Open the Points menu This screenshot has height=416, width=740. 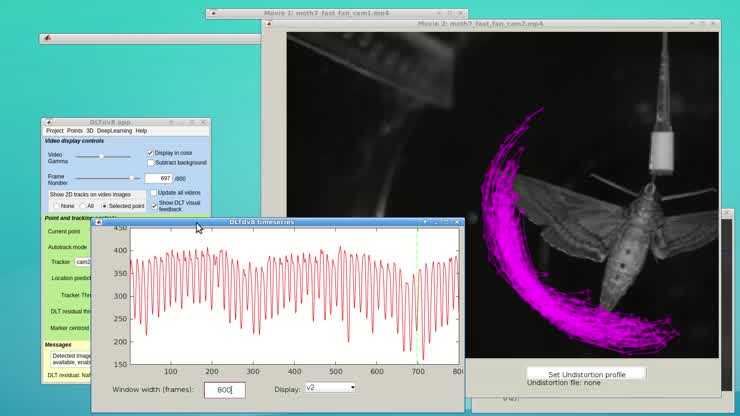point(75,131)
